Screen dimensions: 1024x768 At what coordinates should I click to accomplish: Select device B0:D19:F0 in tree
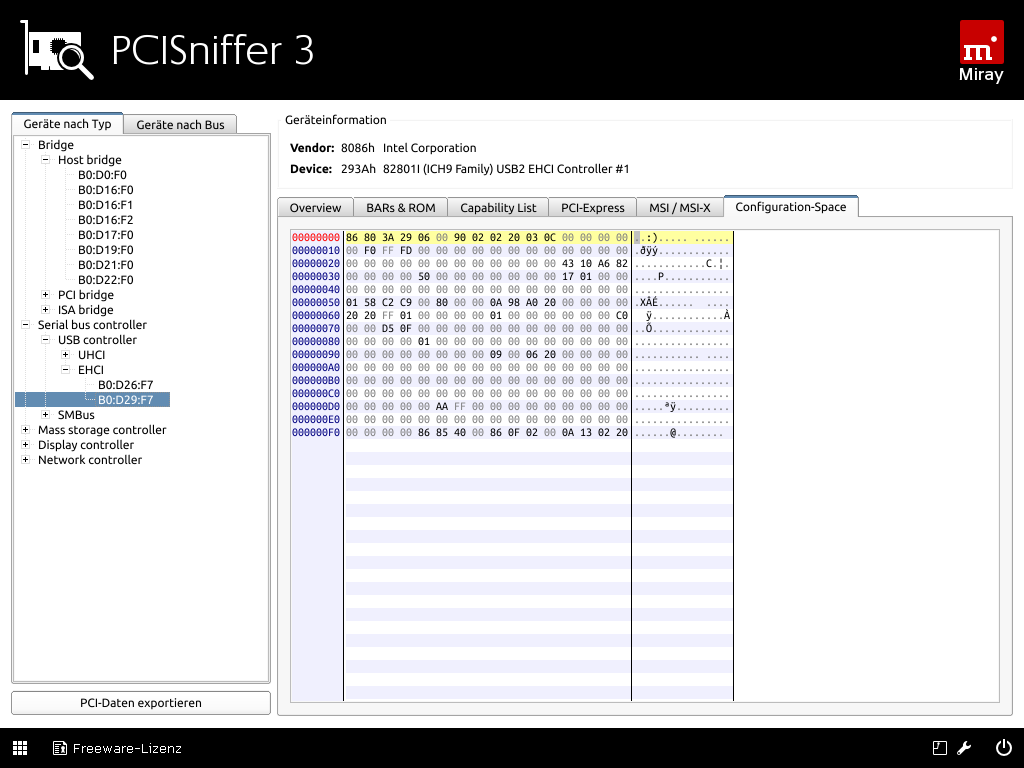point(106,250)
